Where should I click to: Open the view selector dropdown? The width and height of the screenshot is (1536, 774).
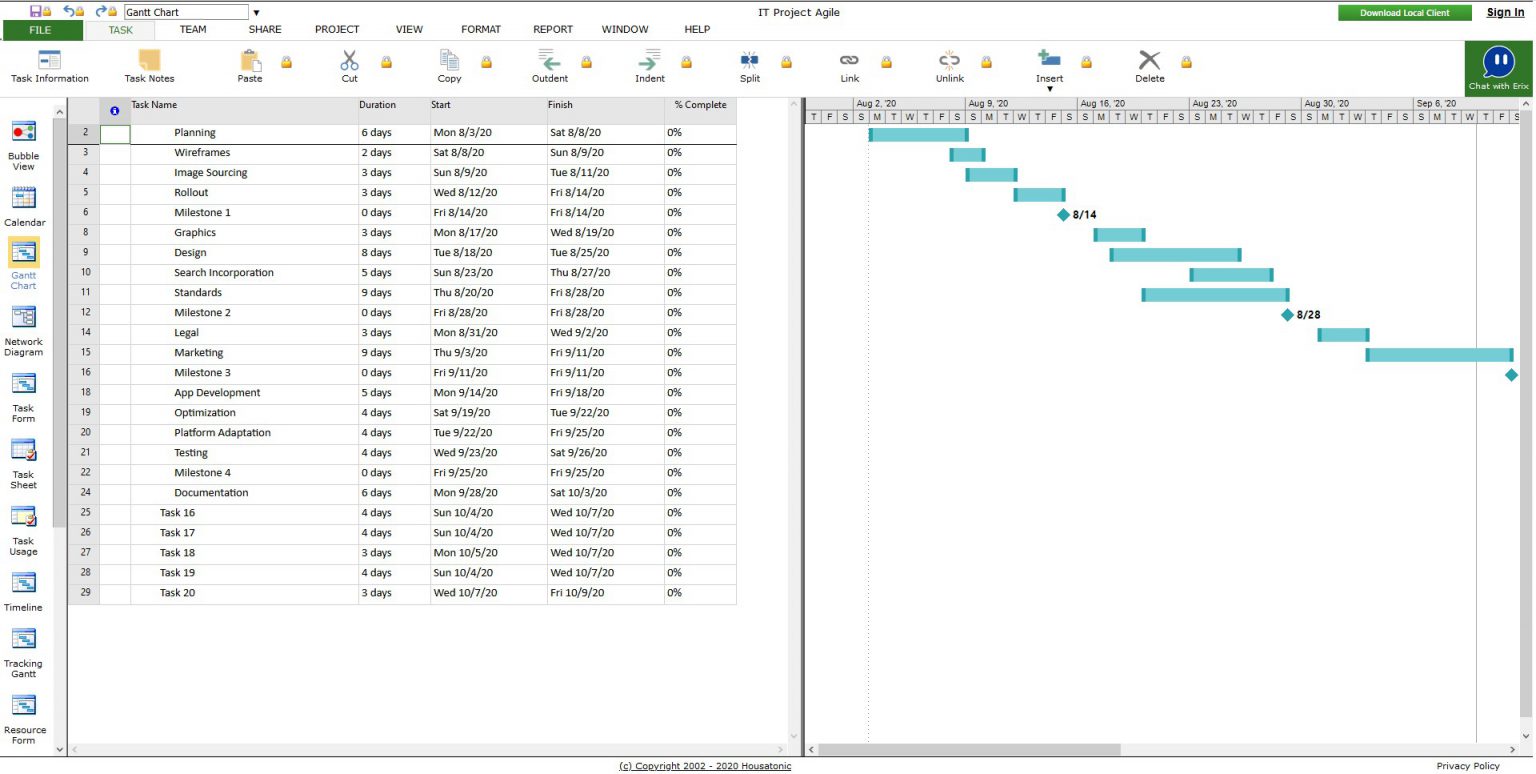pyautogui.click(x=257, y=13)
